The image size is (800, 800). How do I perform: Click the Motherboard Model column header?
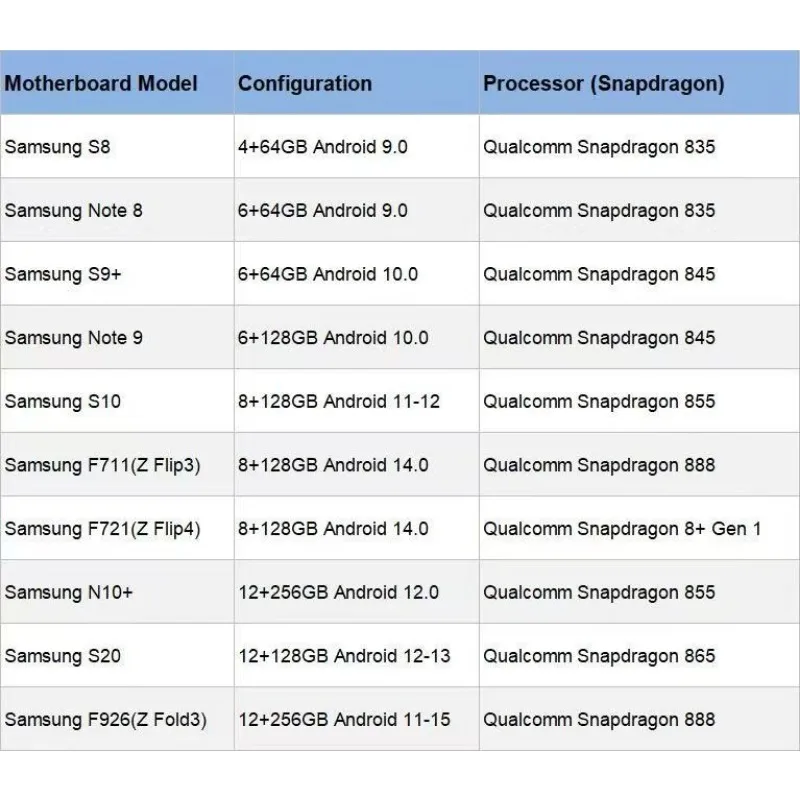coord(101,83)
